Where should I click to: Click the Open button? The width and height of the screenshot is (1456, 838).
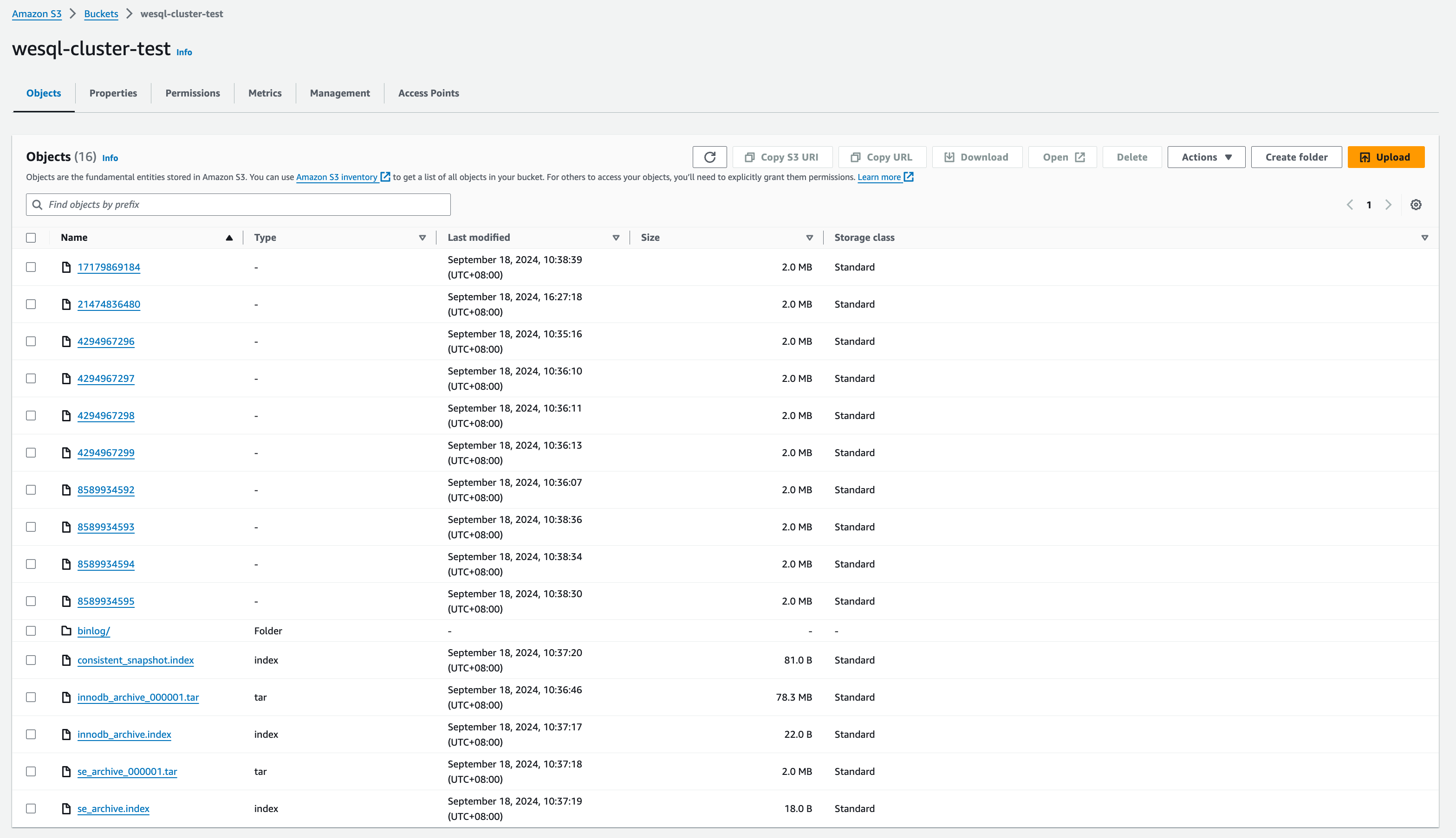click(1062, 157)
